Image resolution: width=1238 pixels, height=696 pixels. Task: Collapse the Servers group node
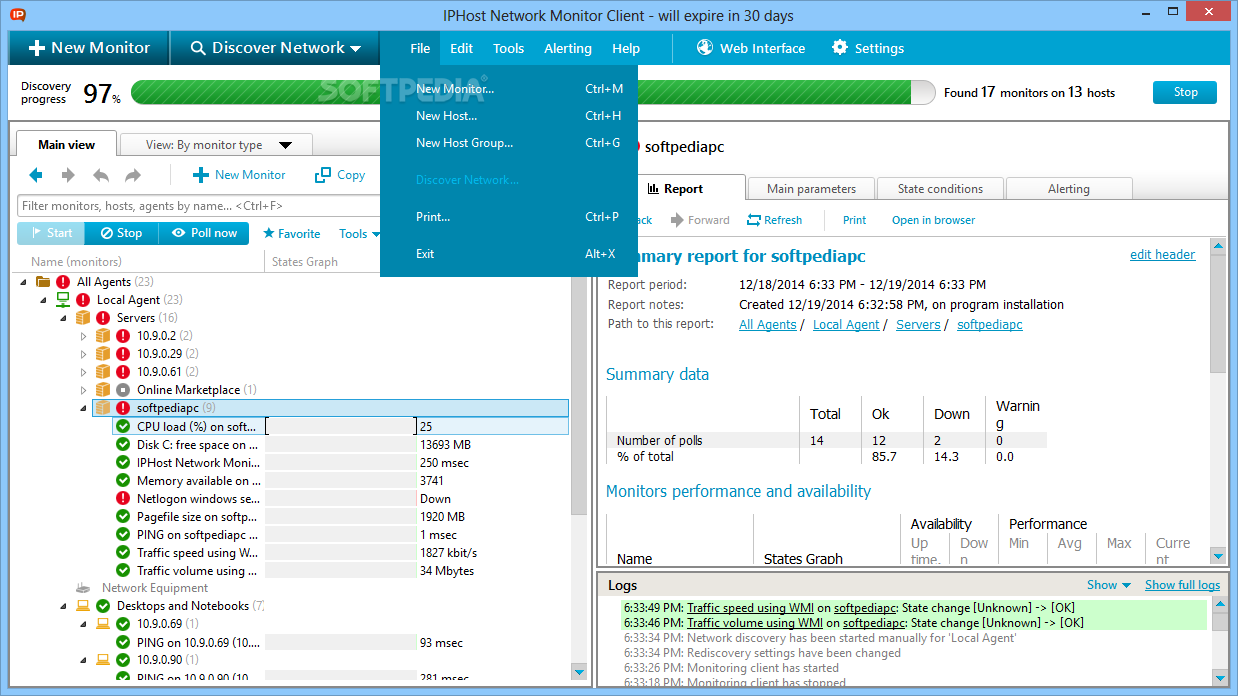(64, 318)
